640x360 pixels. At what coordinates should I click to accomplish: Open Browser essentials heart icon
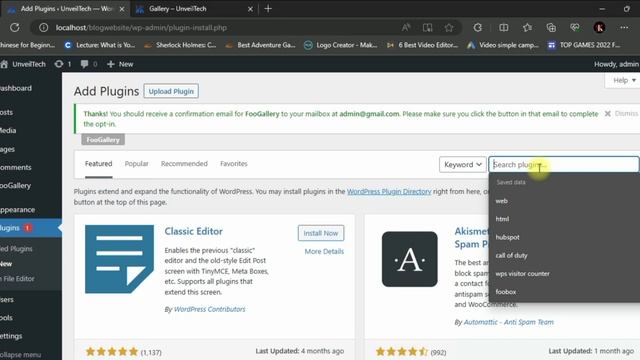click(x=575, y=27)
